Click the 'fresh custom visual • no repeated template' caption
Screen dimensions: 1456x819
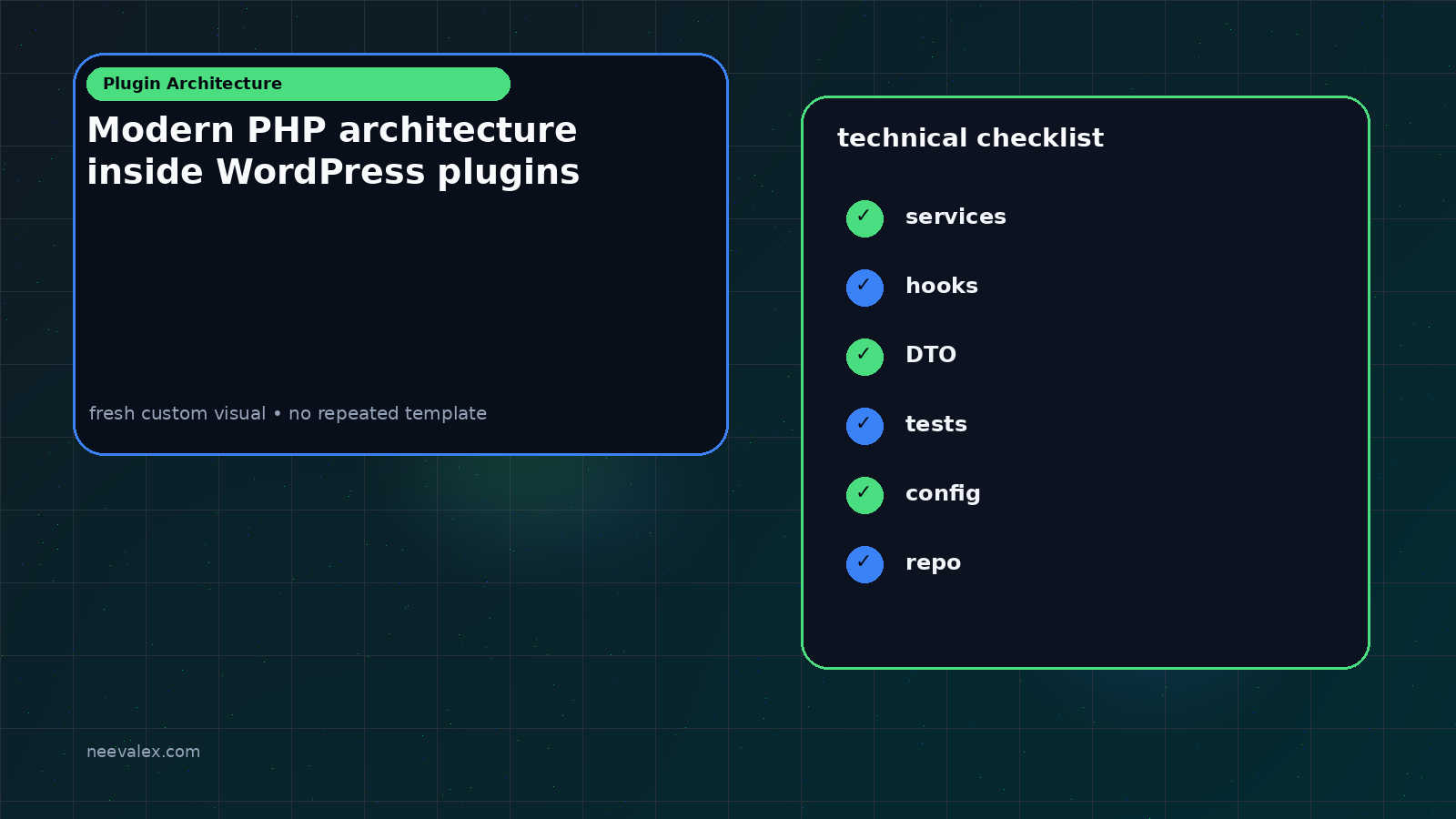[288, 413]
